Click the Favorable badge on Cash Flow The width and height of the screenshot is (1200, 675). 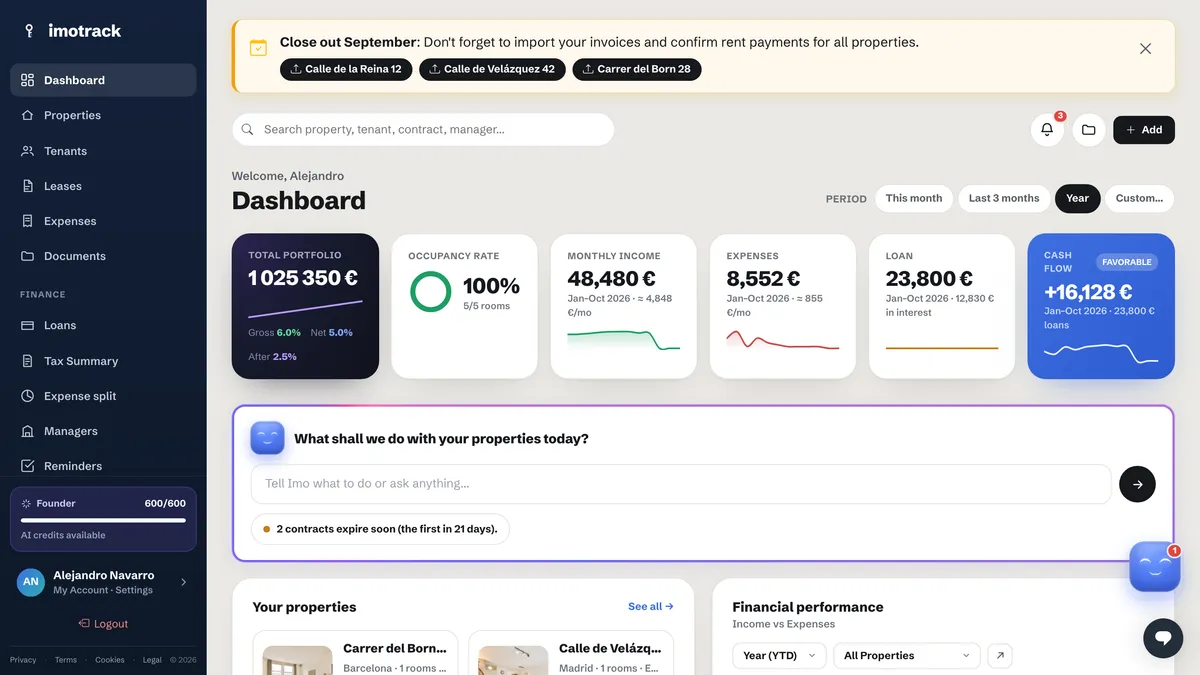click(1127, 262)
